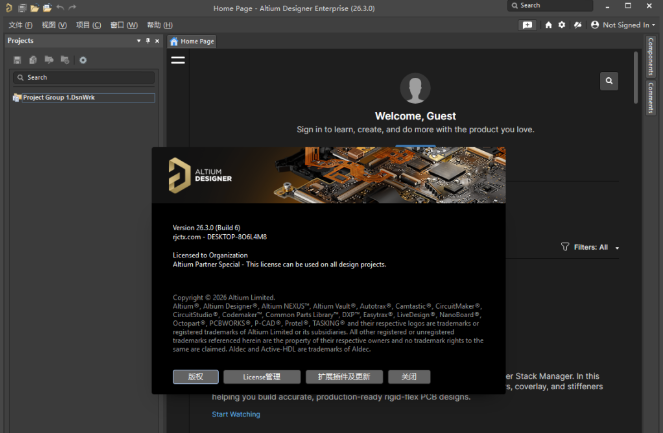The image size is (663, 433).
Task: Click the Projects panel Search field
Action: point(83,77)
